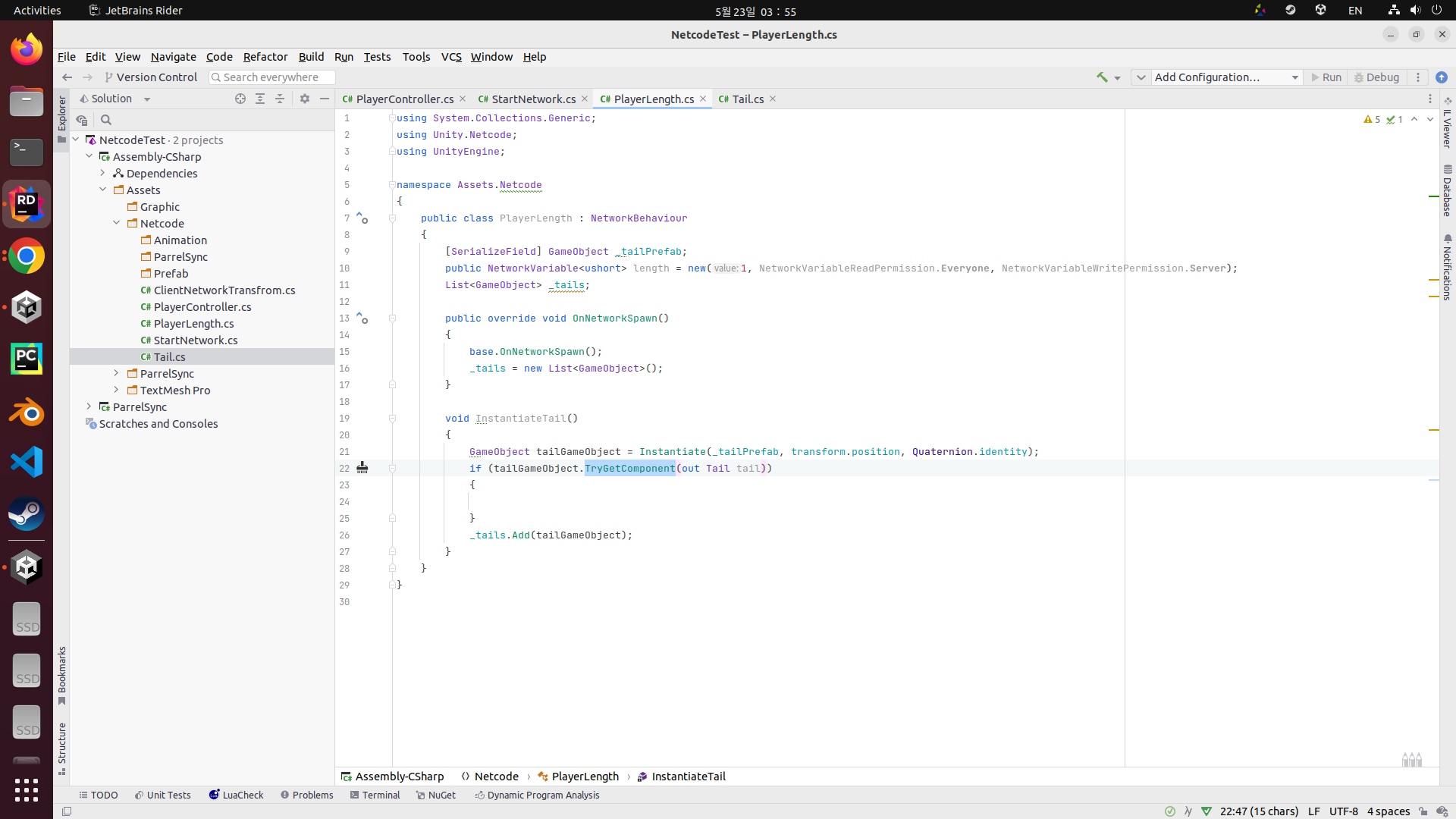
Task: Click the Version Control button
Action: pos(150,77)
